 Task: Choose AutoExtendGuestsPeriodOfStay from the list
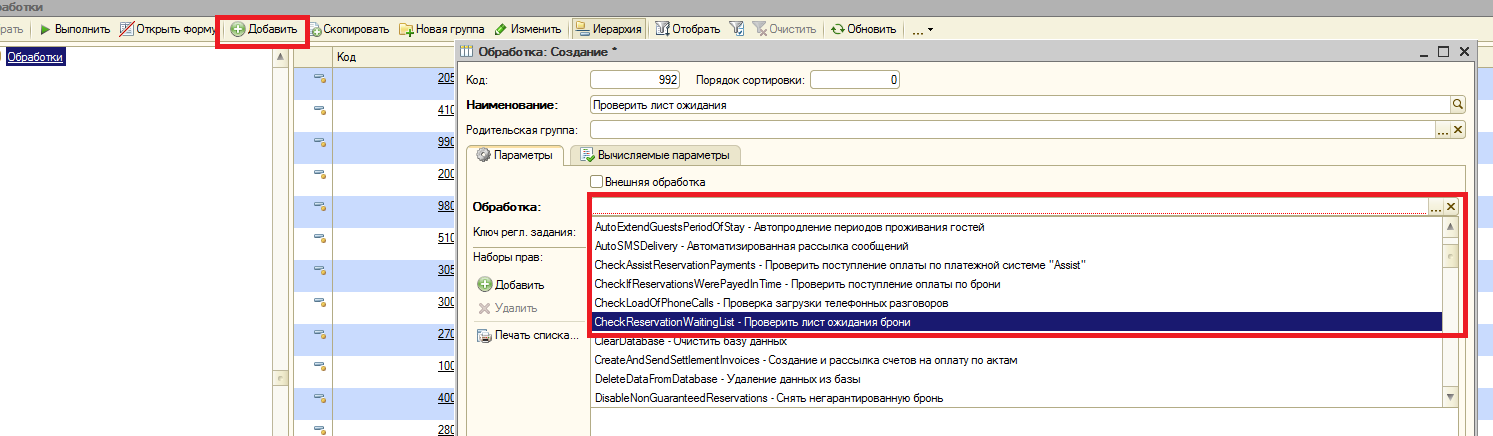1016,227
